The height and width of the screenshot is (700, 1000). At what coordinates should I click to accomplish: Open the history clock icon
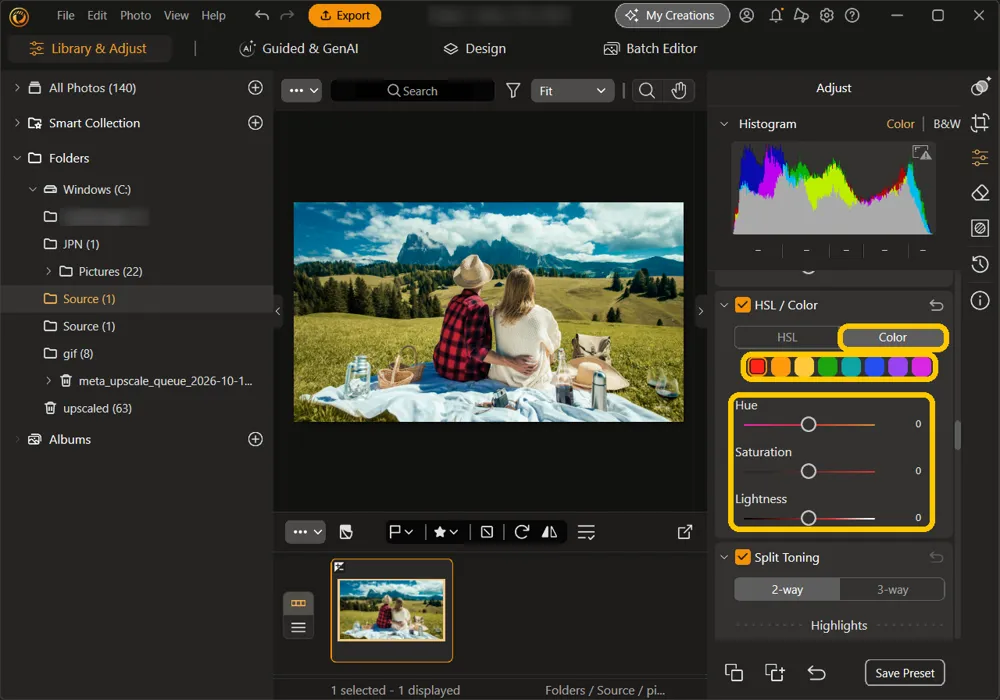pos(980,264)
